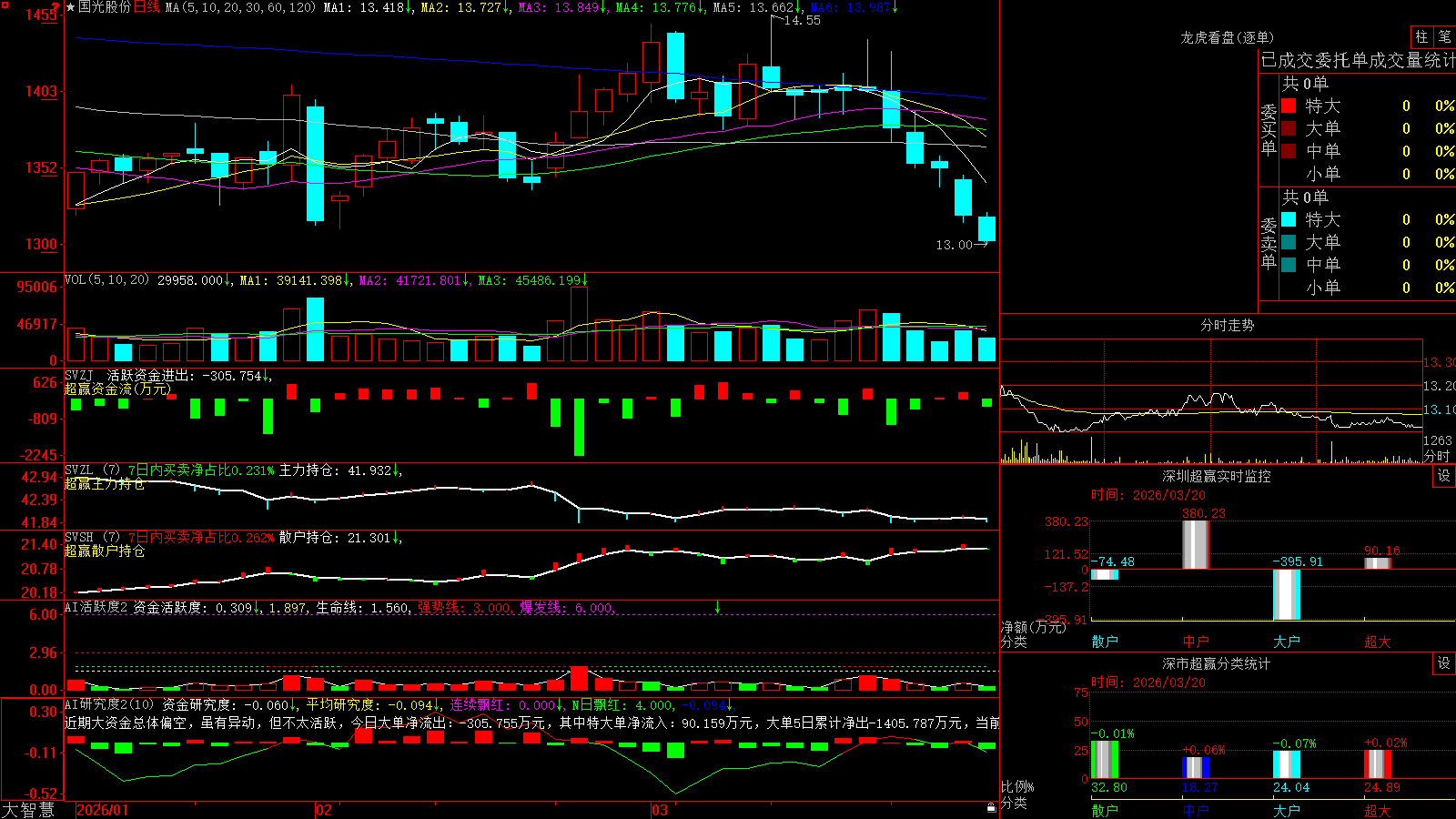Click the small red square icon in top-left corner
The image size is (1456, 819).
tap(5, 5)
